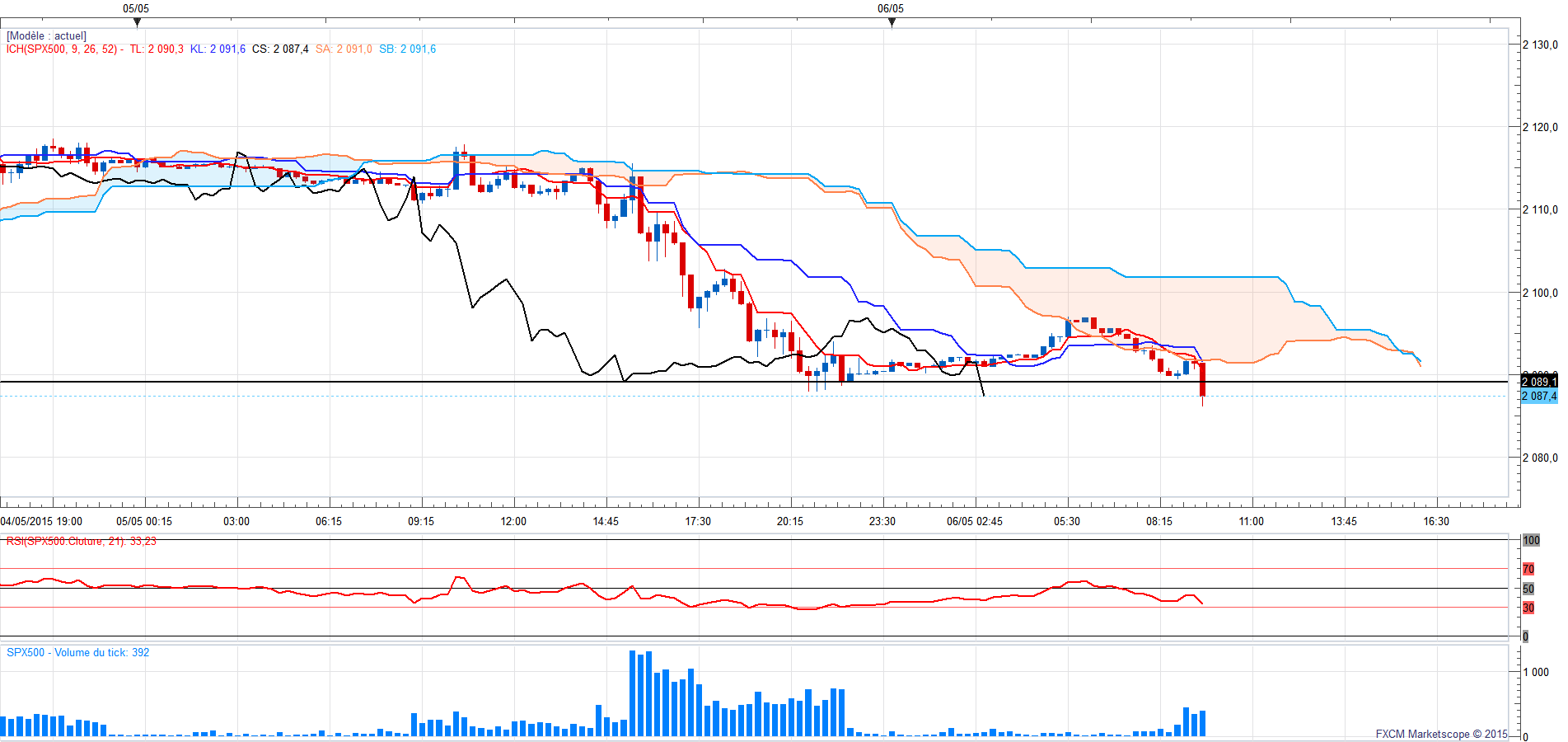Click the 2 080,0 price axis label
1568x742 pixels.
tap(1540, 458)
